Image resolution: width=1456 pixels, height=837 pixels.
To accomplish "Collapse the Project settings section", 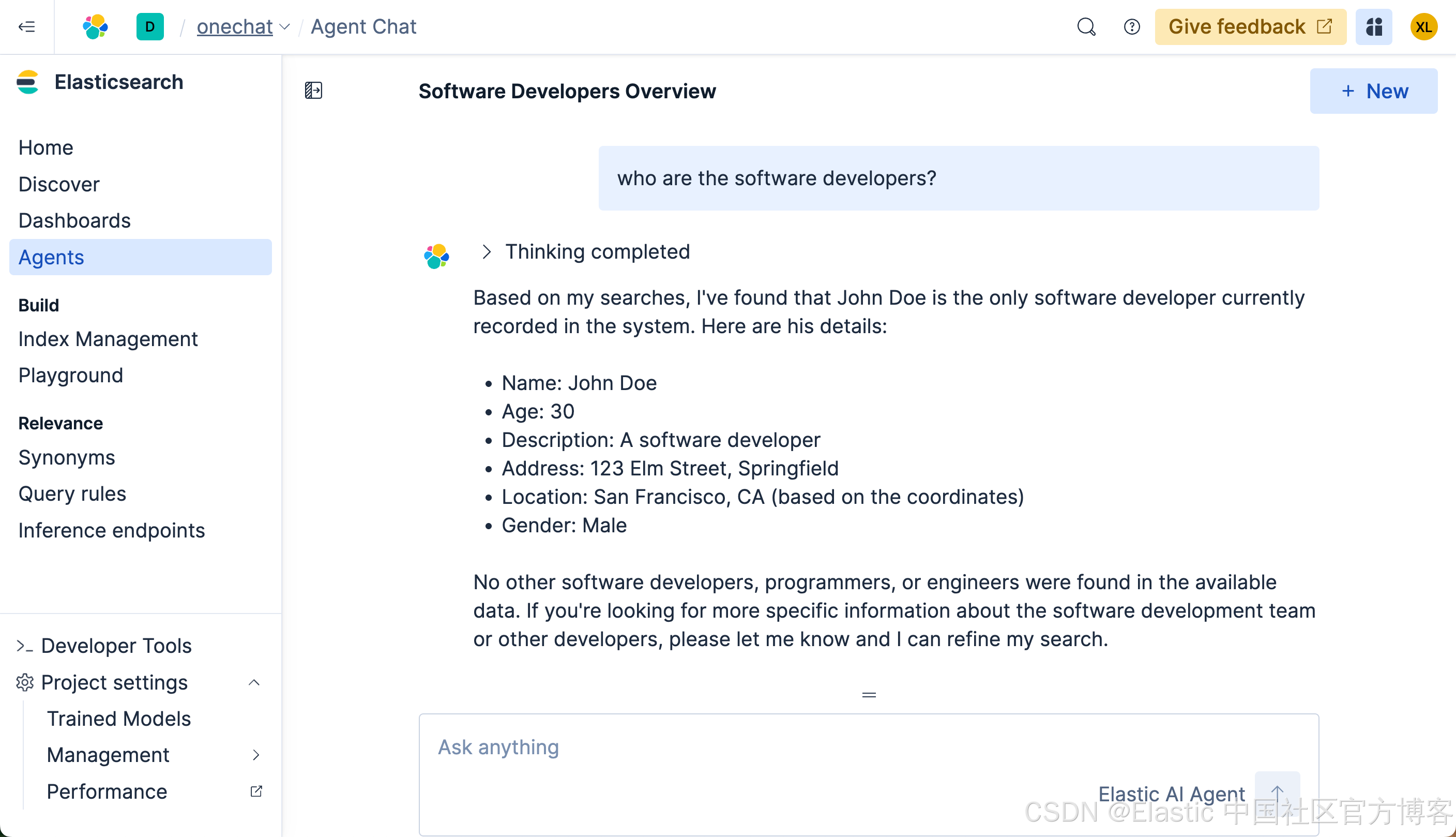I will [x=254, y=682].
